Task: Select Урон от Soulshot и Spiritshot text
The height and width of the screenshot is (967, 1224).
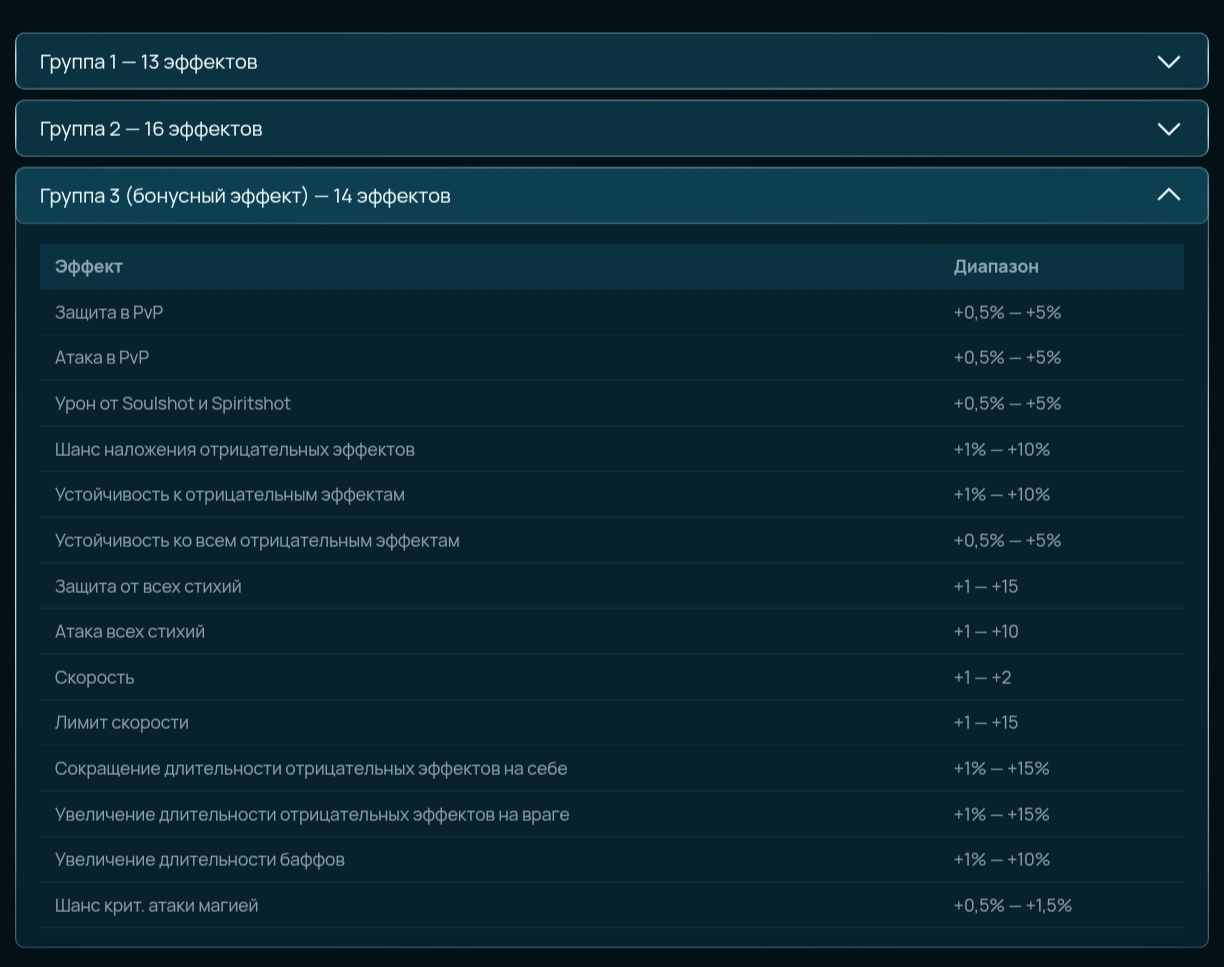Action: point(173,403)
